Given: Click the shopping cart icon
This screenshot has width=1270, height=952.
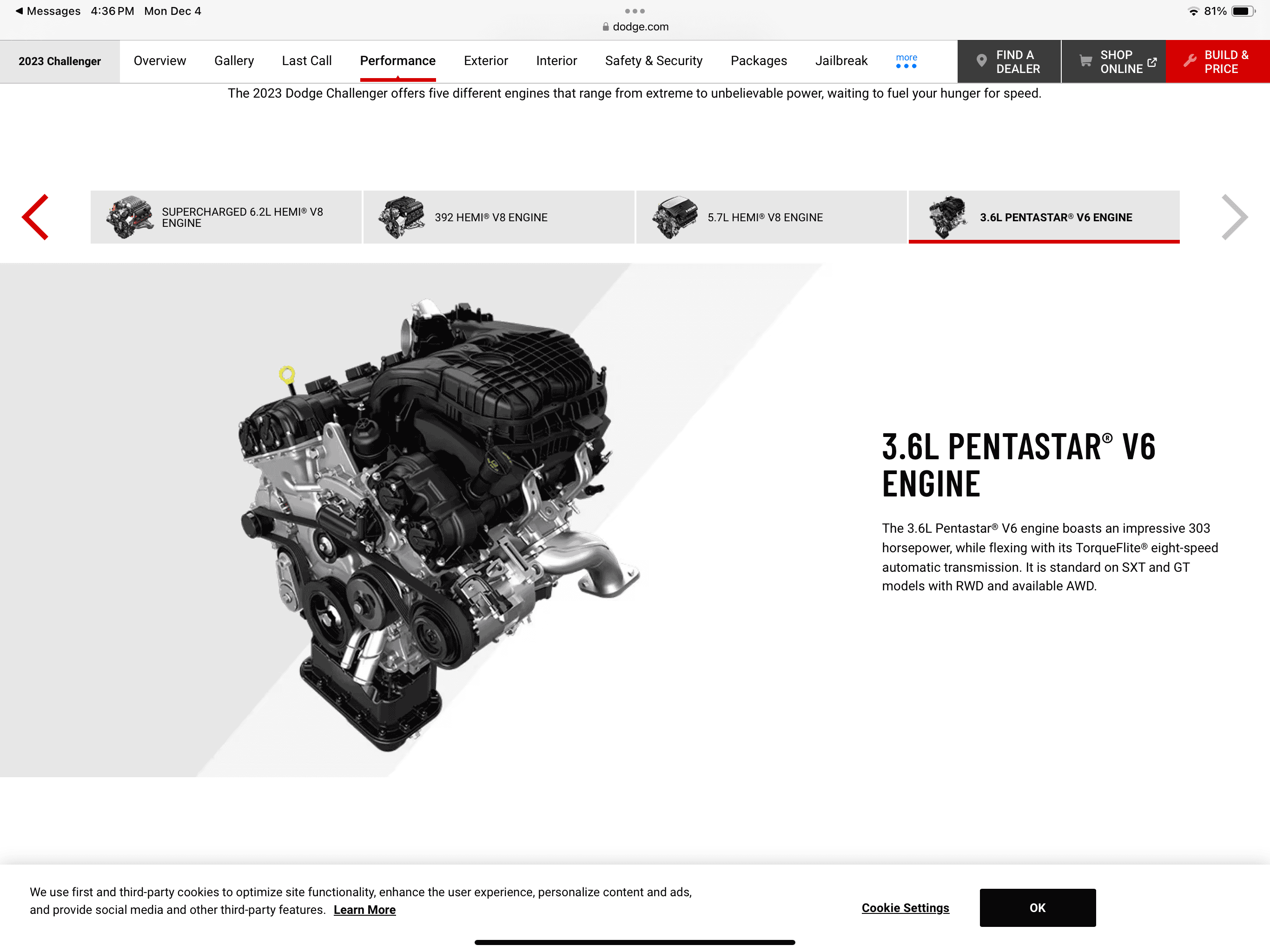Looking at the screenshot, I should [1085, 60].
